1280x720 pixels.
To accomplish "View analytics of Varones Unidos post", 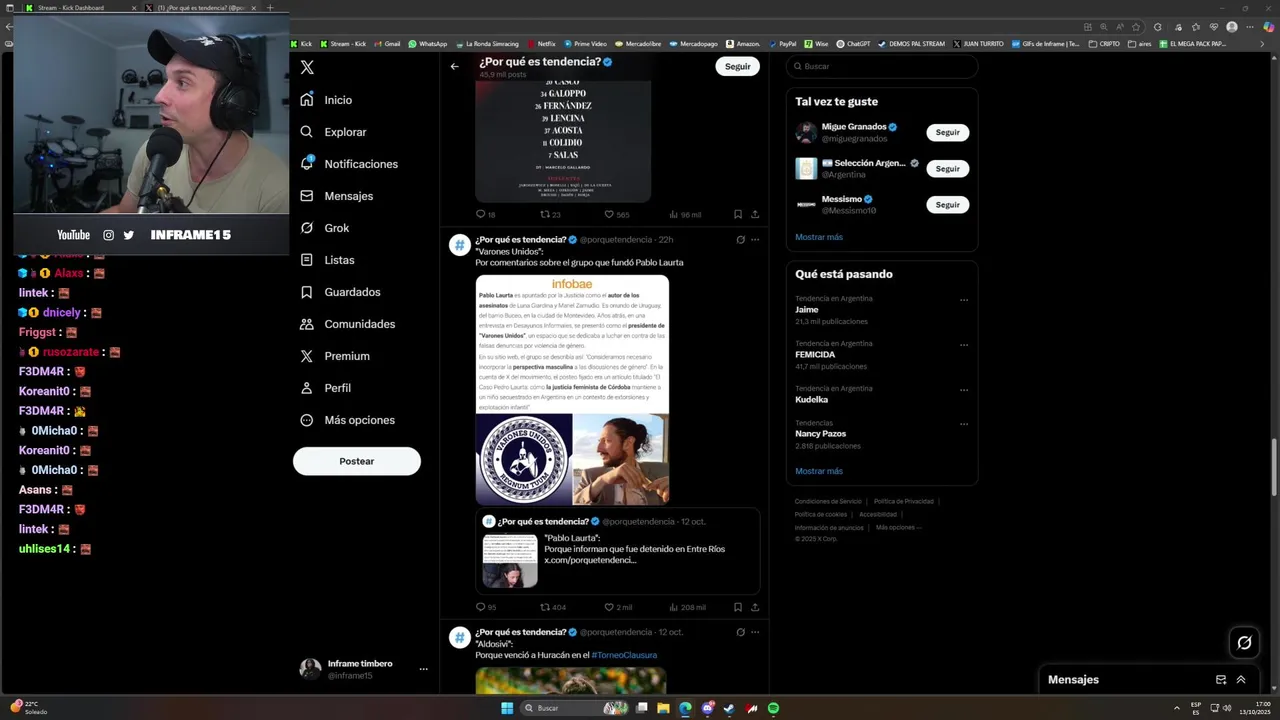I will [687, 607].
